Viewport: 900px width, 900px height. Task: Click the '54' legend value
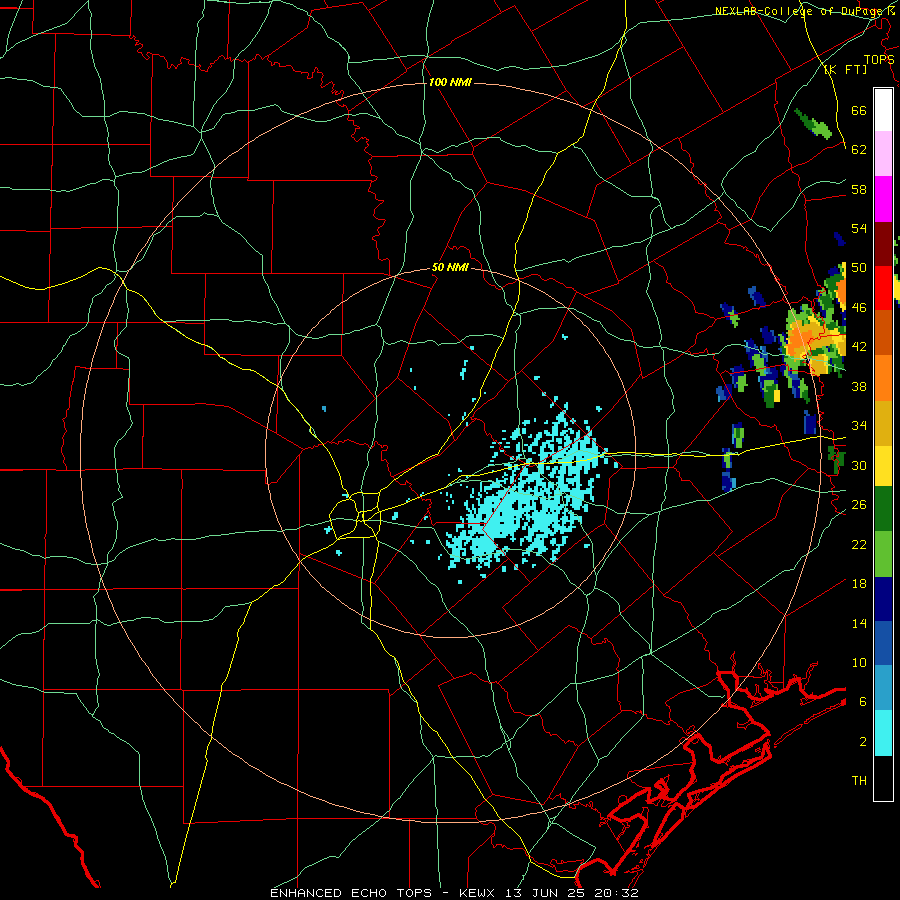coord(859,228)
